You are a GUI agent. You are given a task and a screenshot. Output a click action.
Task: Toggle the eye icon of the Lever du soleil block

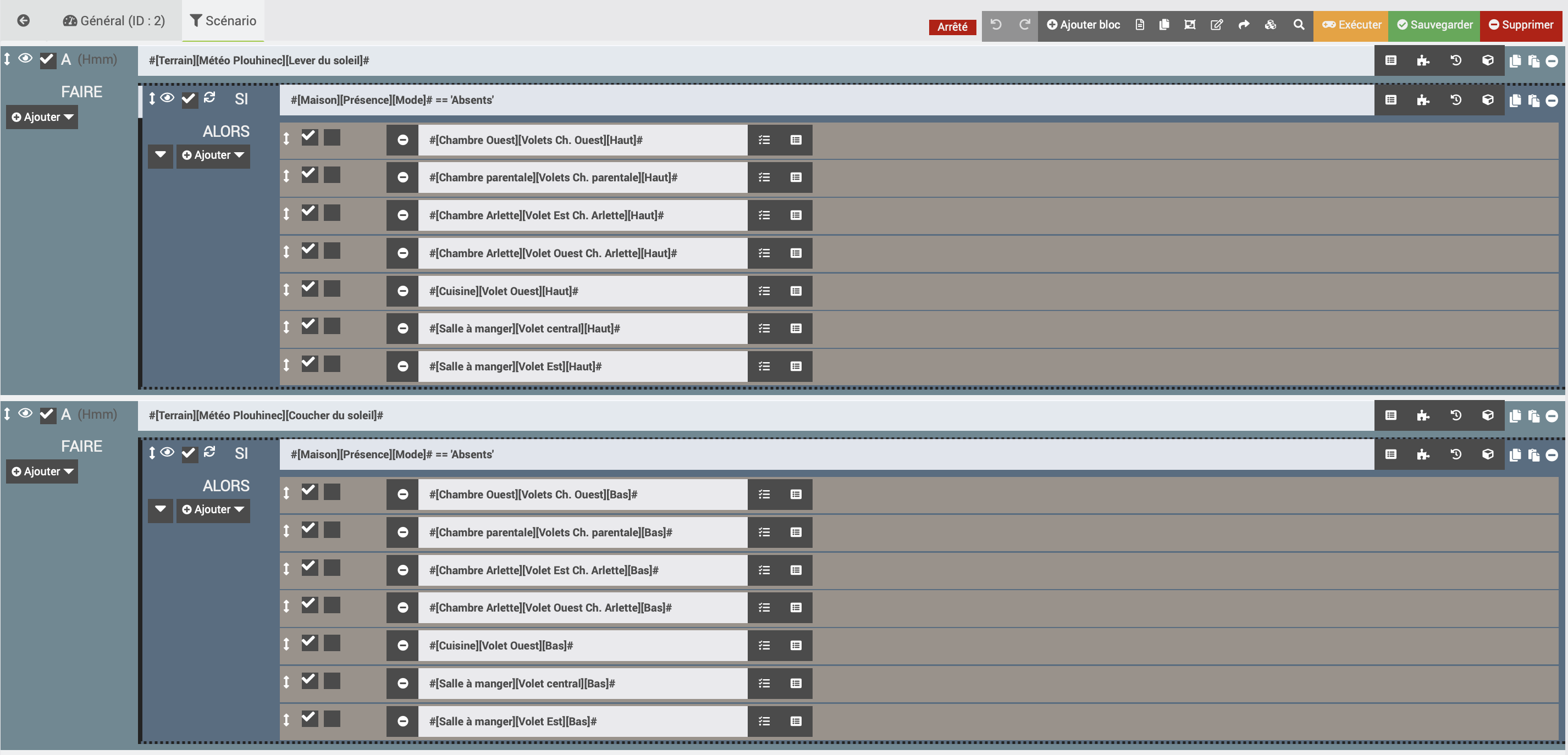point(25,58)
